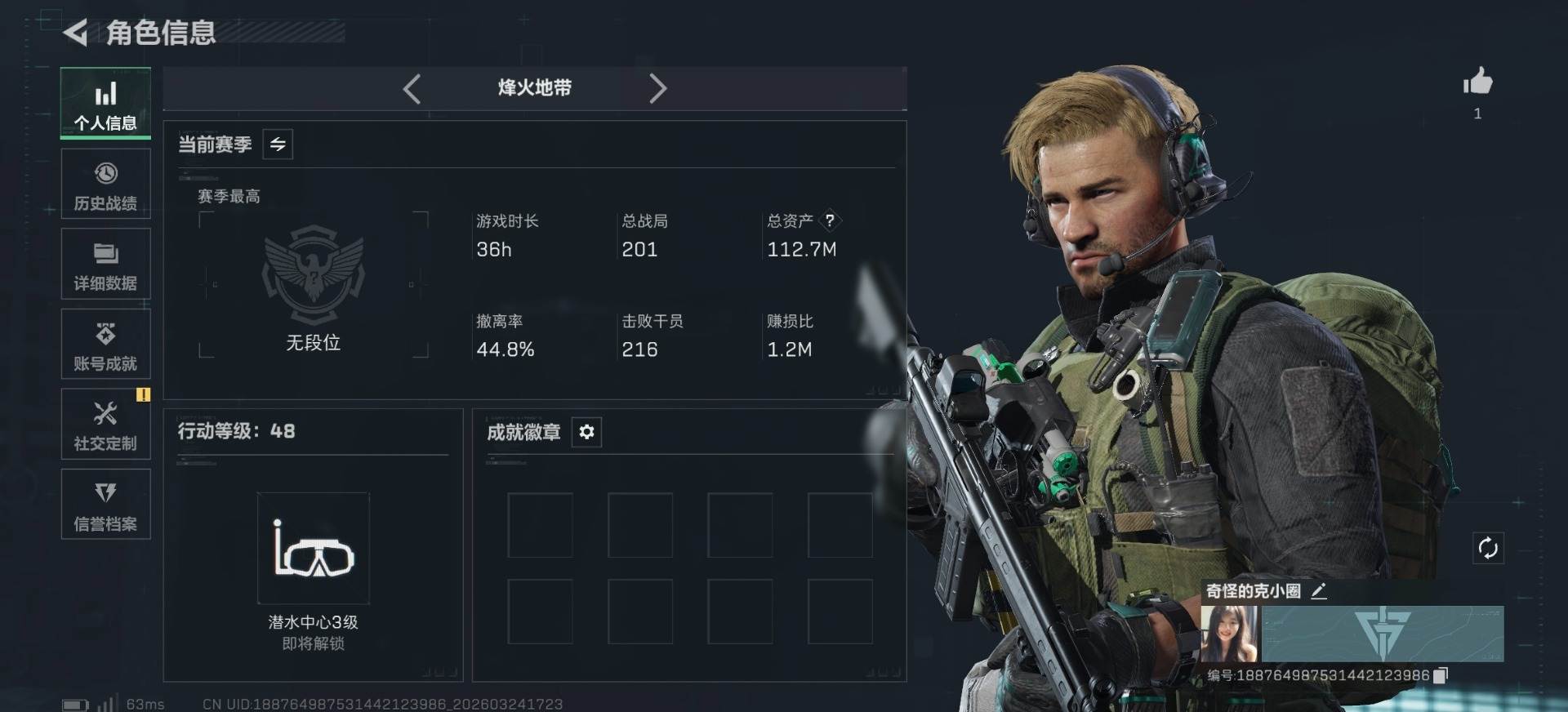Open the 历史战绩 sidebar tab

tap(105, 184)
